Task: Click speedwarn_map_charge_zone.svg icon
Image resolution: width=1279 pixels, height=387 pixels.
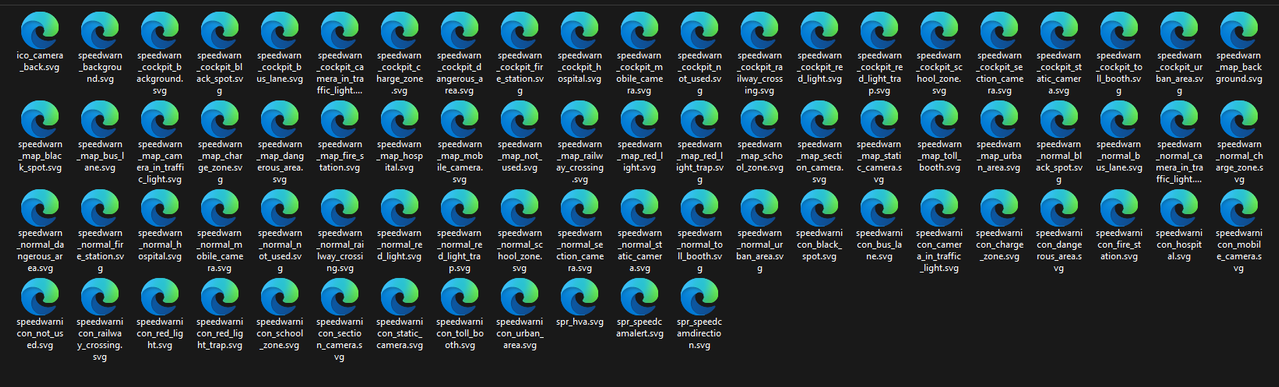Action: [220, 119]
